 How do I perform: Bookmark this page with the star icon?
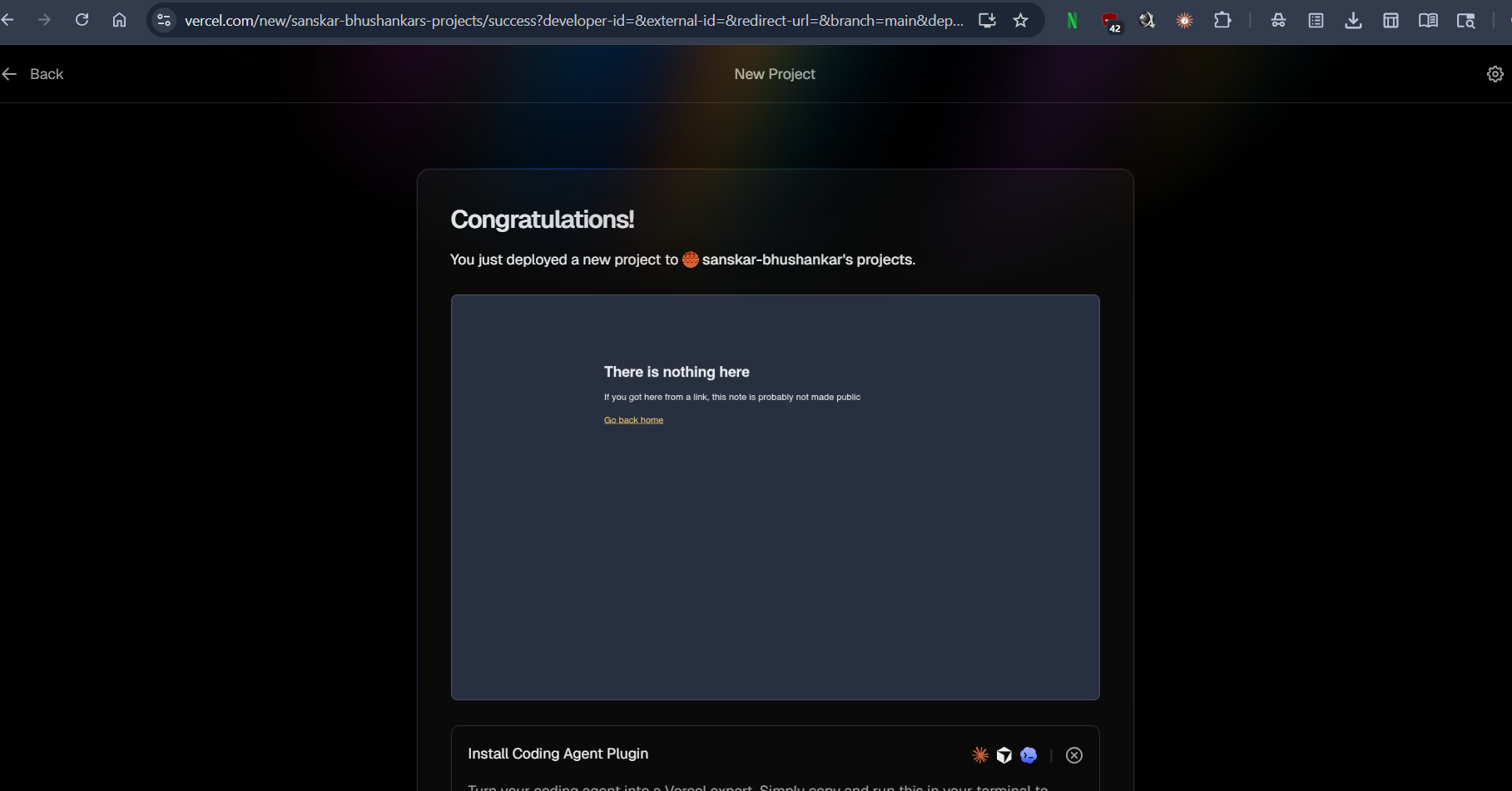point(1021,20)
